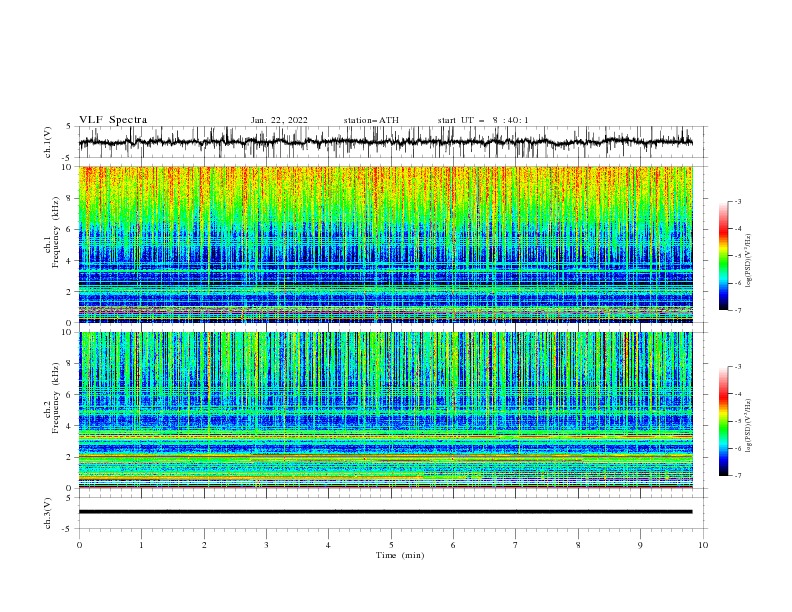
Task: Click the ch.1 waveform trace plot
Action: [385, 142]
